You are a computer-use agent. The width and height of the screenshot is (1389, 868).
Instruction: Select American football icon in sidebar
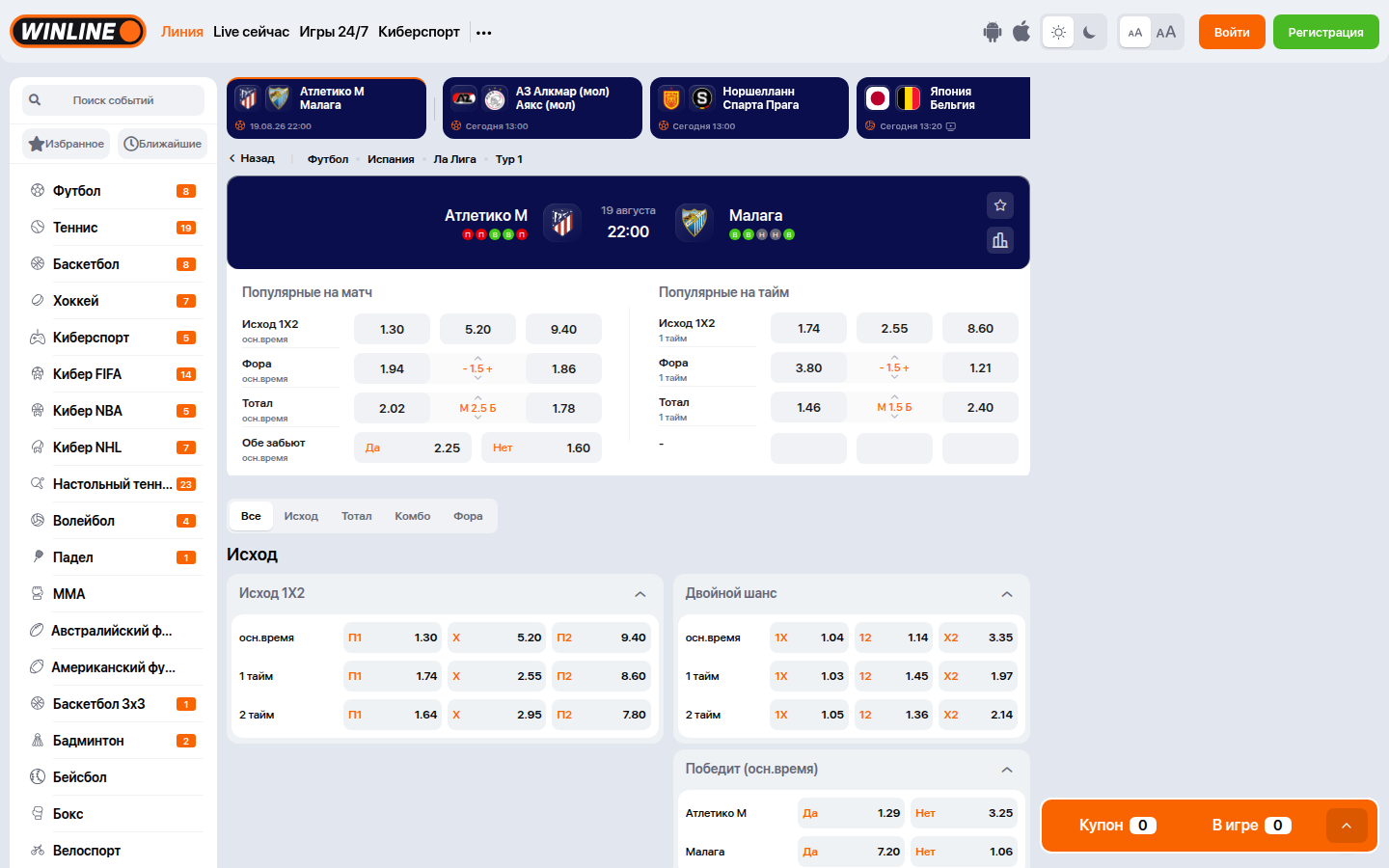point(37,666)
